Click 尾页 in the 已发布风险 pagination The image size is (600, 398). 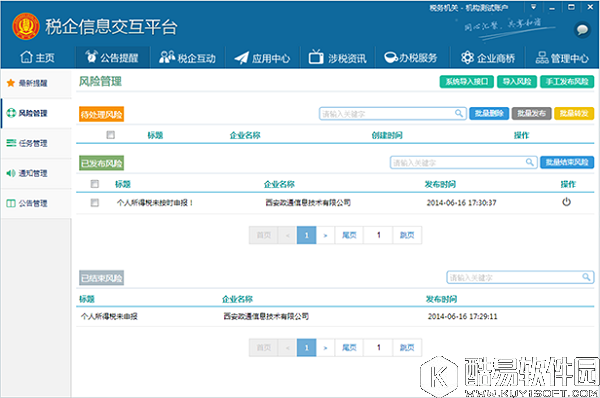coord(349,235)
